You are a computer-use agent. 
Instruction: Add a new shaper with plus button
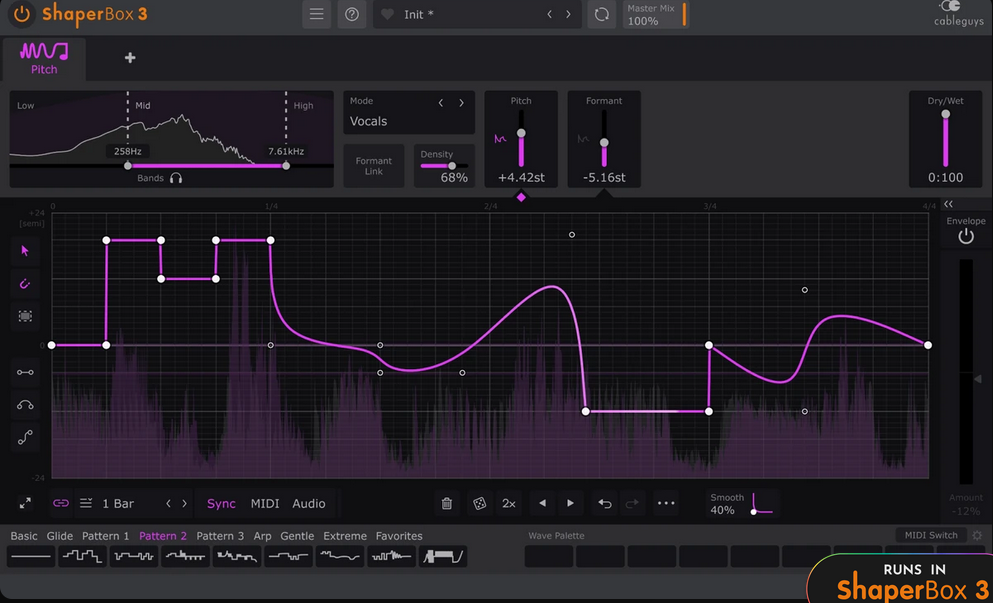pos(130,58)
